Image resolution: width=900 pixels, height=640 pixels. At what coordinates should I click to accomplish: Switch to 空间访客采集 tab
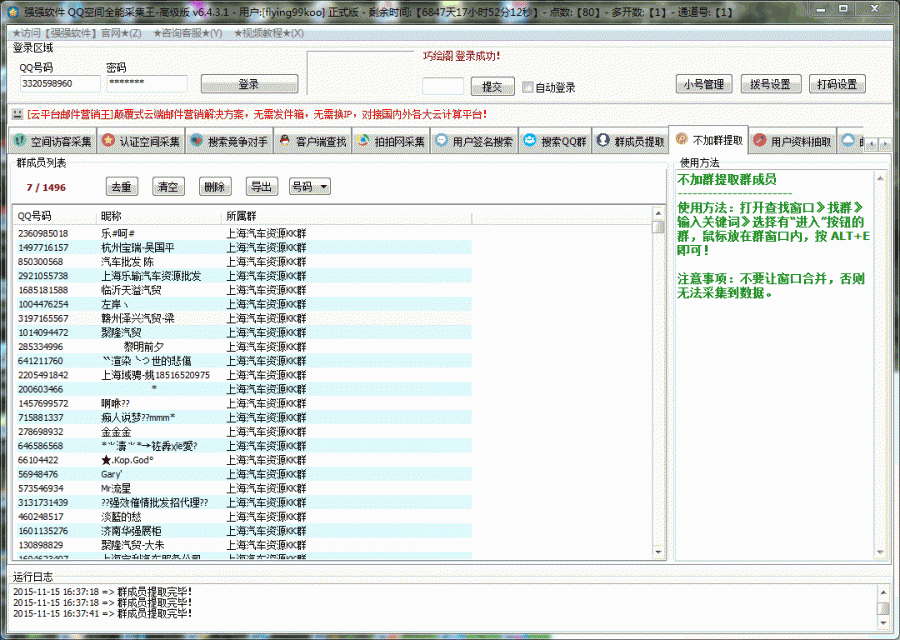coord(52,141)
